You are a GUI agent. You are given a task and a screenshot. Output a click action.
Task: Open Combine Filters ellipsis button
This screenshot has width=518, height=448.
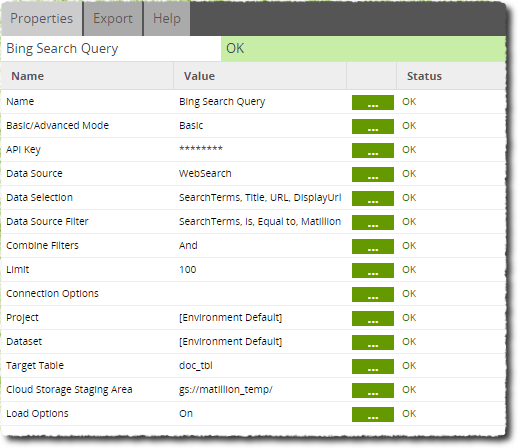pyautogui.click(x=373, y=246)
